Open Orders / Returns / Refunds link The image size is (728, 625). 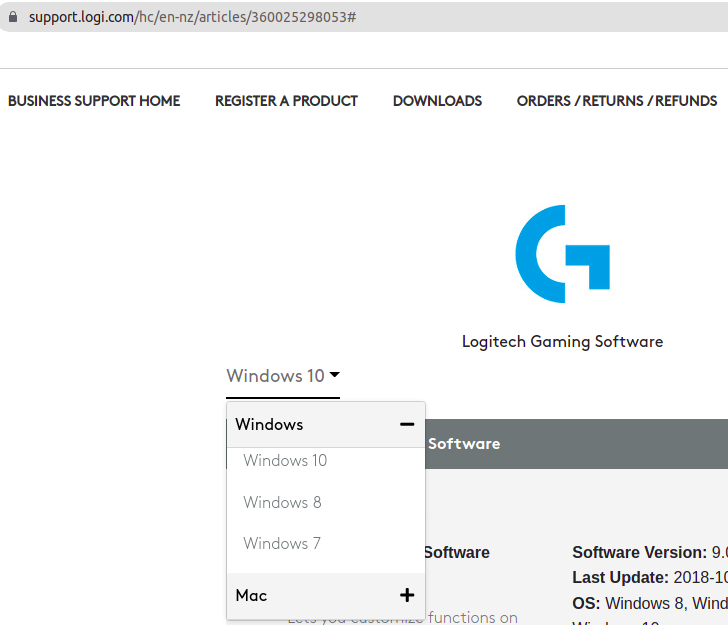[x=617, y=101]
